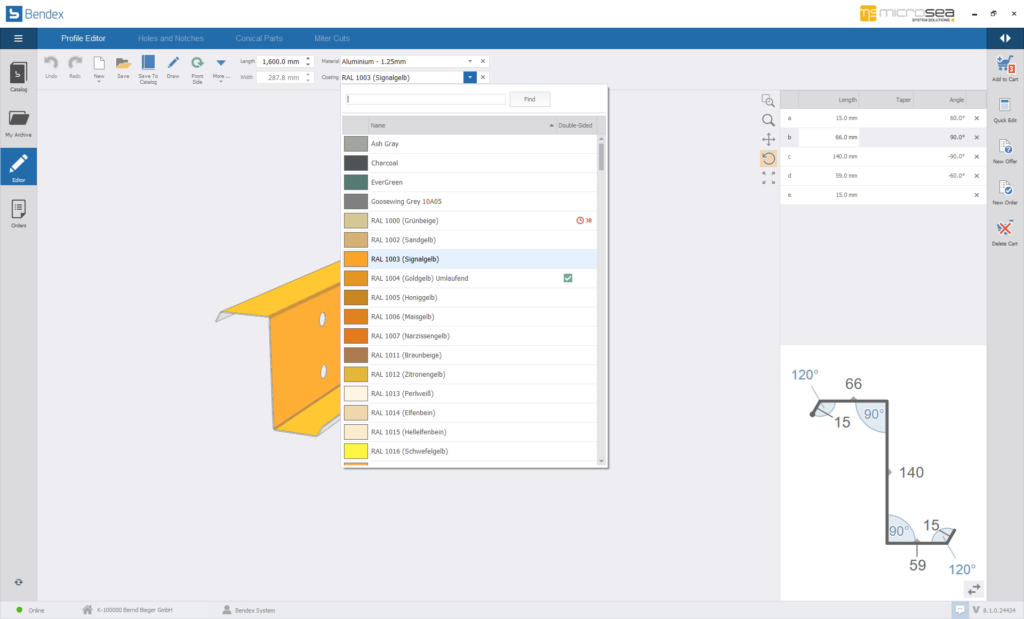The image size is (1024, 619).
Task: Click the Draw pencil tool
Action: [173, 64]
